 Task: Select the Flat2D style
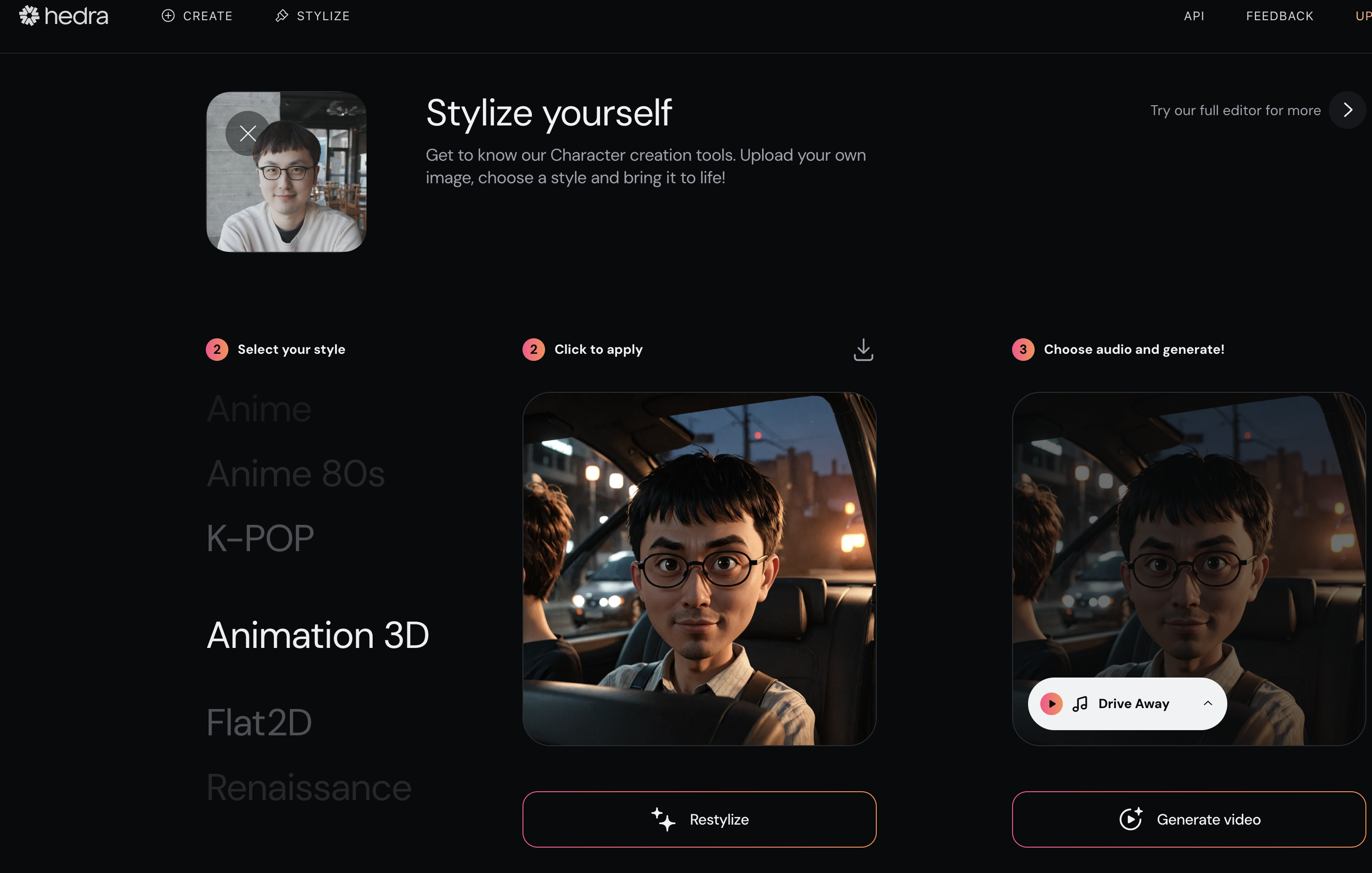pos(259,723)
